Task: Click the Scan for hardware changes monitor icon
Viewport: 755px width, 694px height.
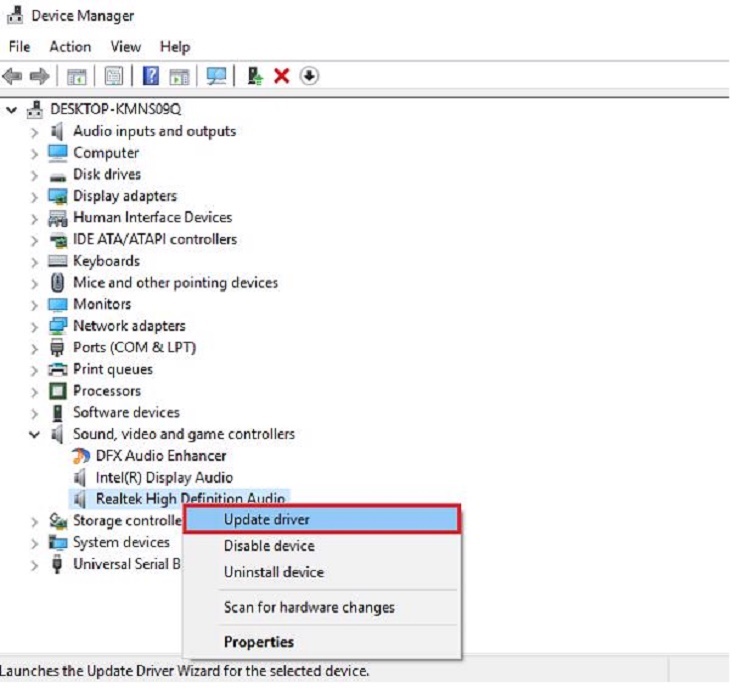Action: pyautogui.click(x=216, y=76)
